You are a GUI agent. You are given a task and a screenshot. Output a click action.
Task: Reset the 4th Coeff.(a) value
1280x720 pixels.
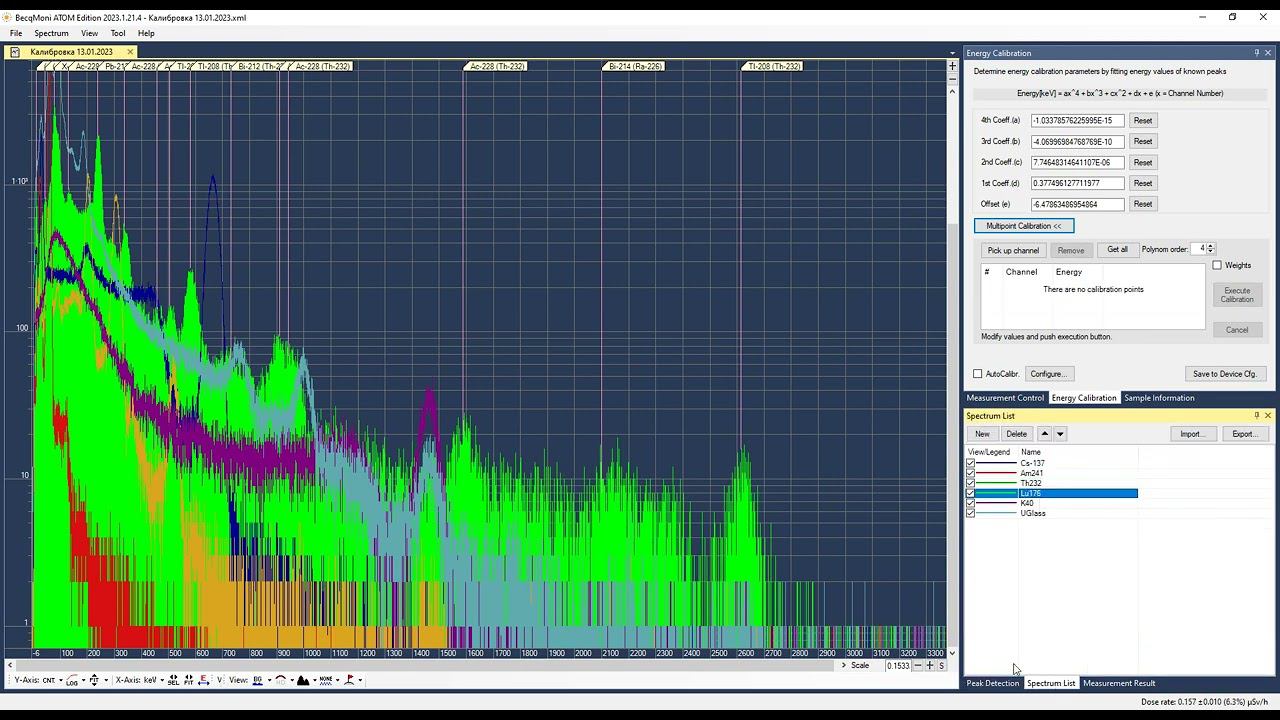pos(1143,120)
